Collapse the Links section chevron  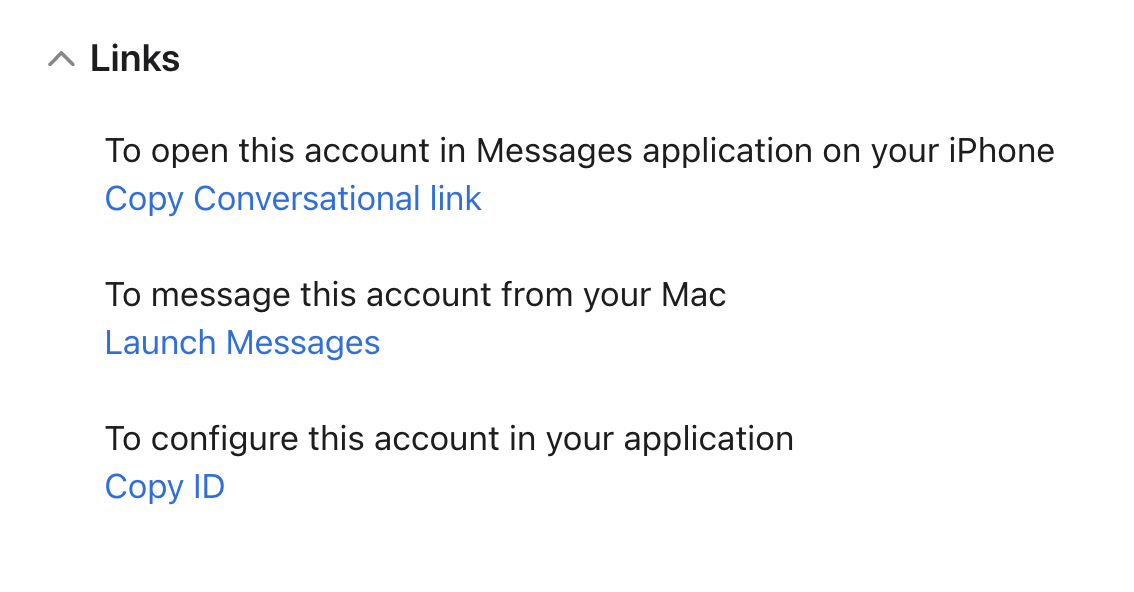coord(61,60)
